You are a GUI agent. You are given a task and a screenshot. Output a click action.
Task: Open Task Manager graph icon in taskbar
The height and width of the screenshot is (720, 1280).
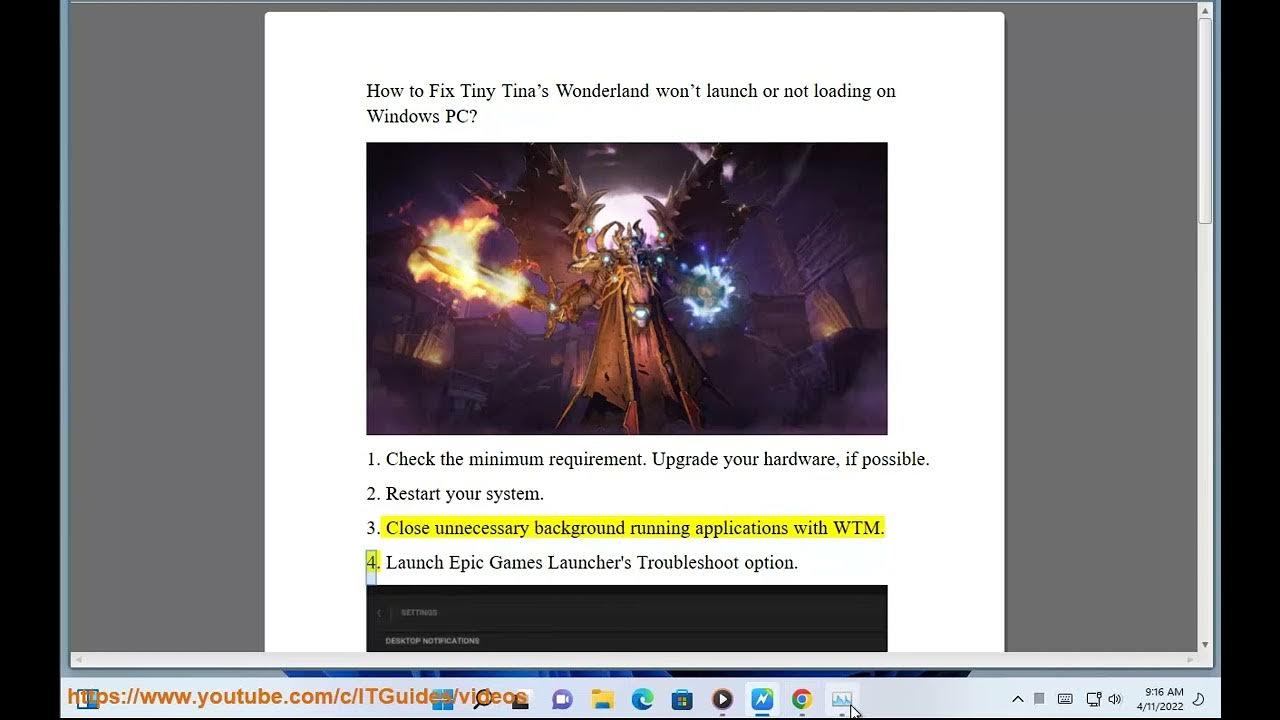(842, 699)
